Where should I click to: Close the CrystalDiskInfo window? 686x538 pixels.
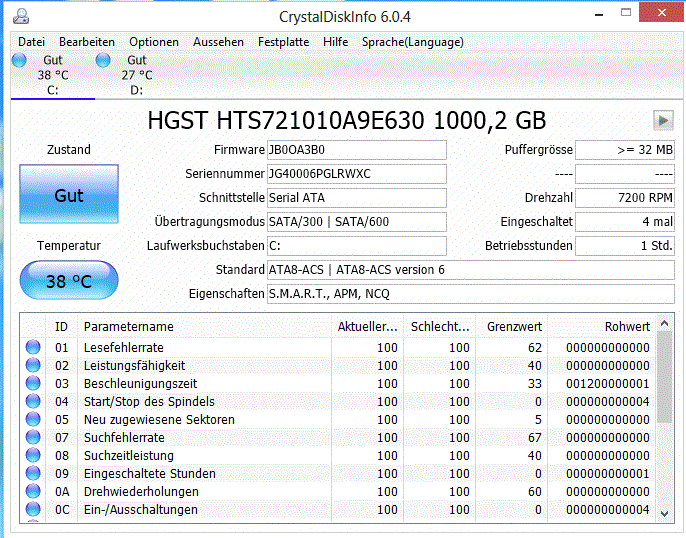point(662,12)
